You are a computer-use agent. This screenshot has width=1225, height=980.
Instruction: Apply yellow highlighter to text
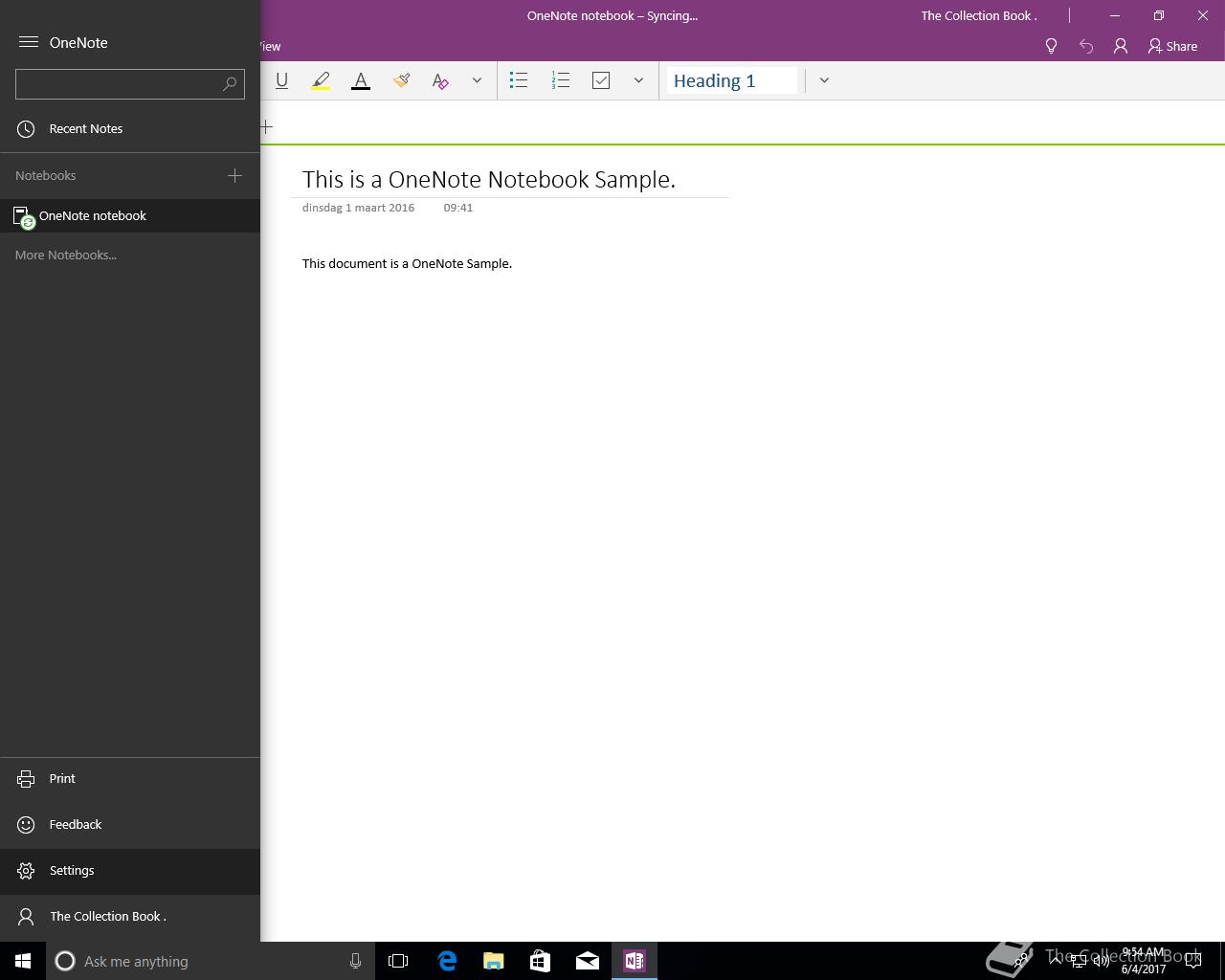pos(321,80)
